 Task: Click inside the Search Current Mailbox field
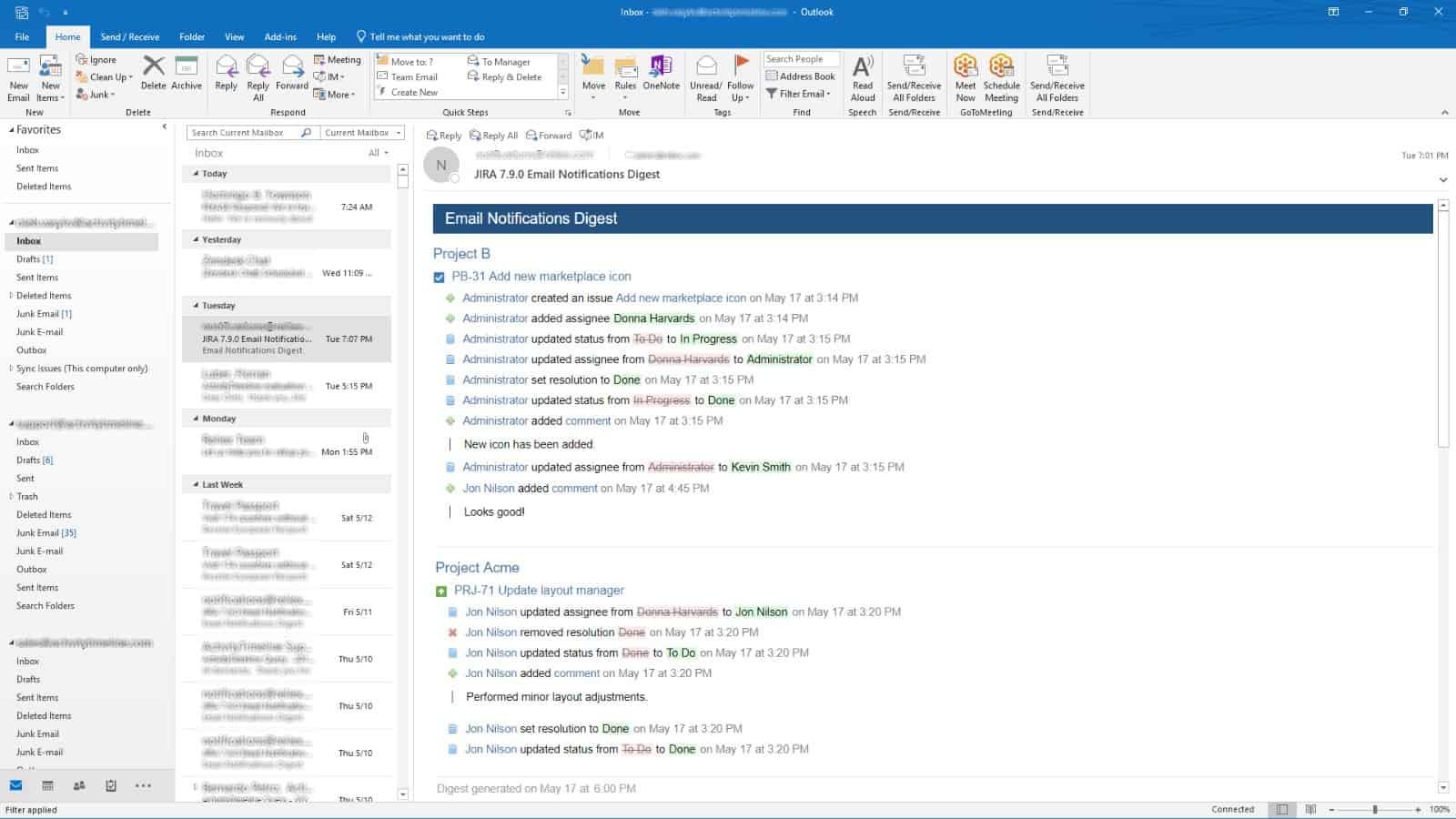[x=246, y=132]
